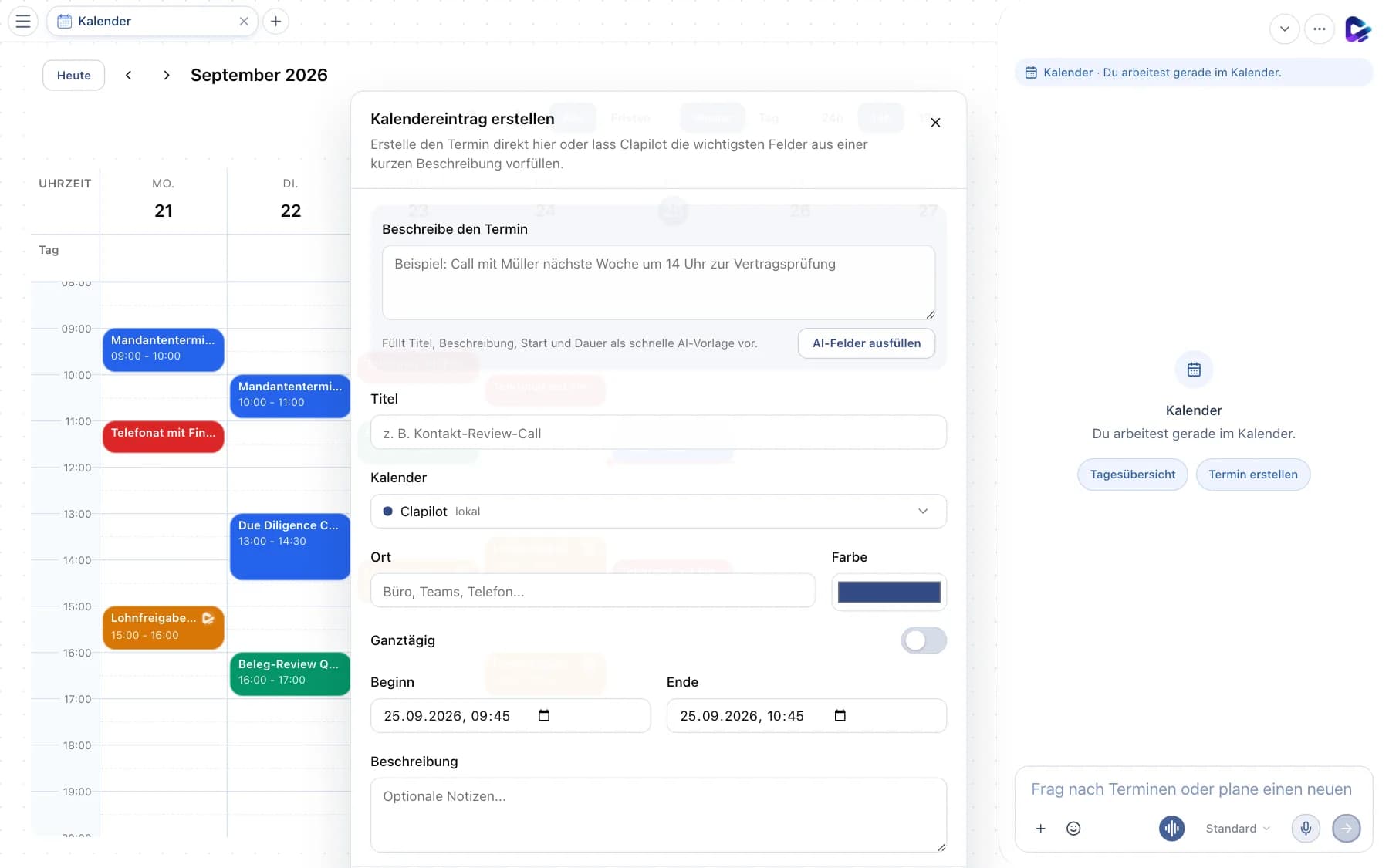
Task: Focus the Beschreibe den Termin textarea
Action: 658,282
